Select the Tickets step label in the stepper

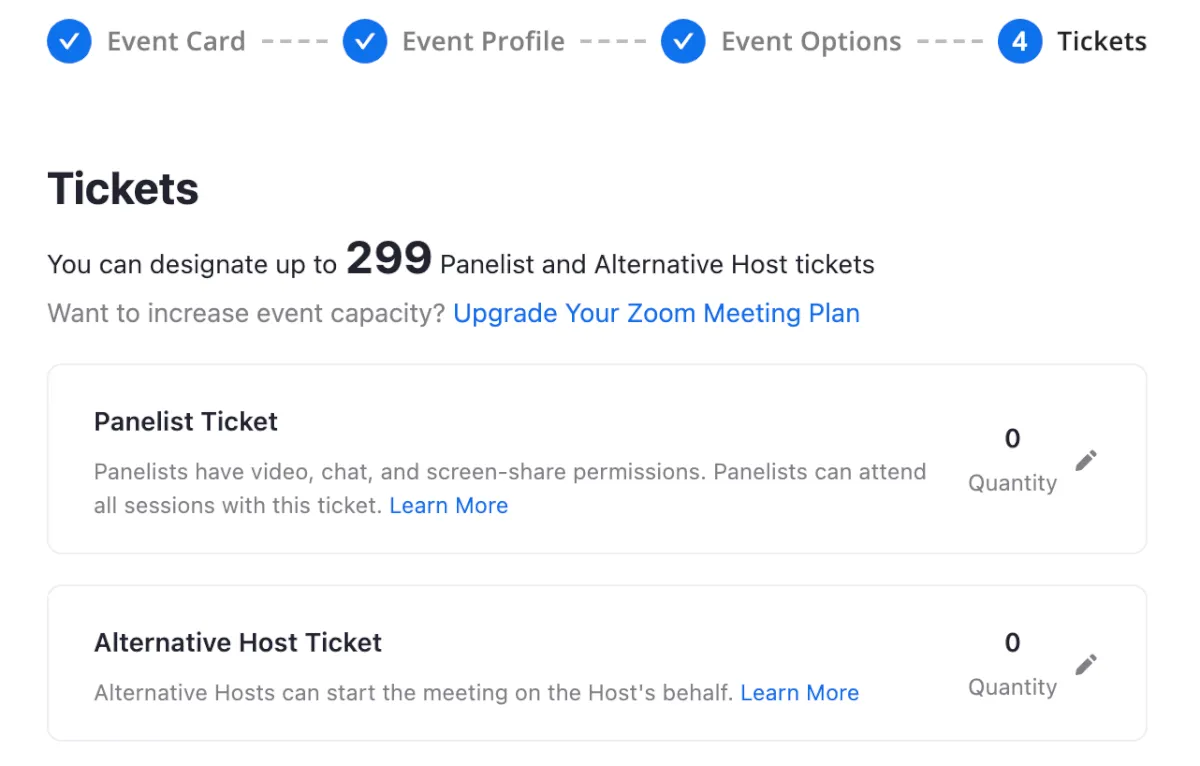[1102, 42]
